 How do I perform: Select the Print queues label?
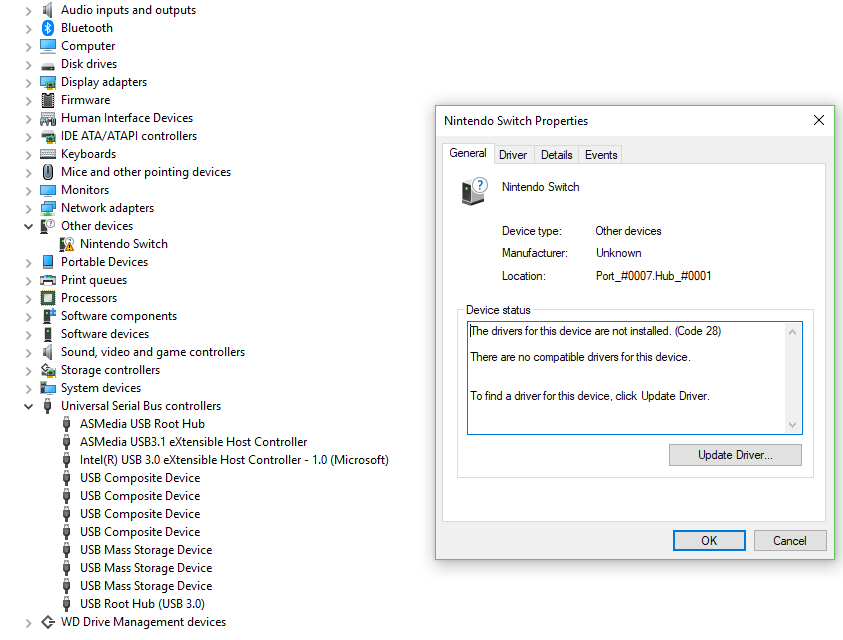point(94,280)
